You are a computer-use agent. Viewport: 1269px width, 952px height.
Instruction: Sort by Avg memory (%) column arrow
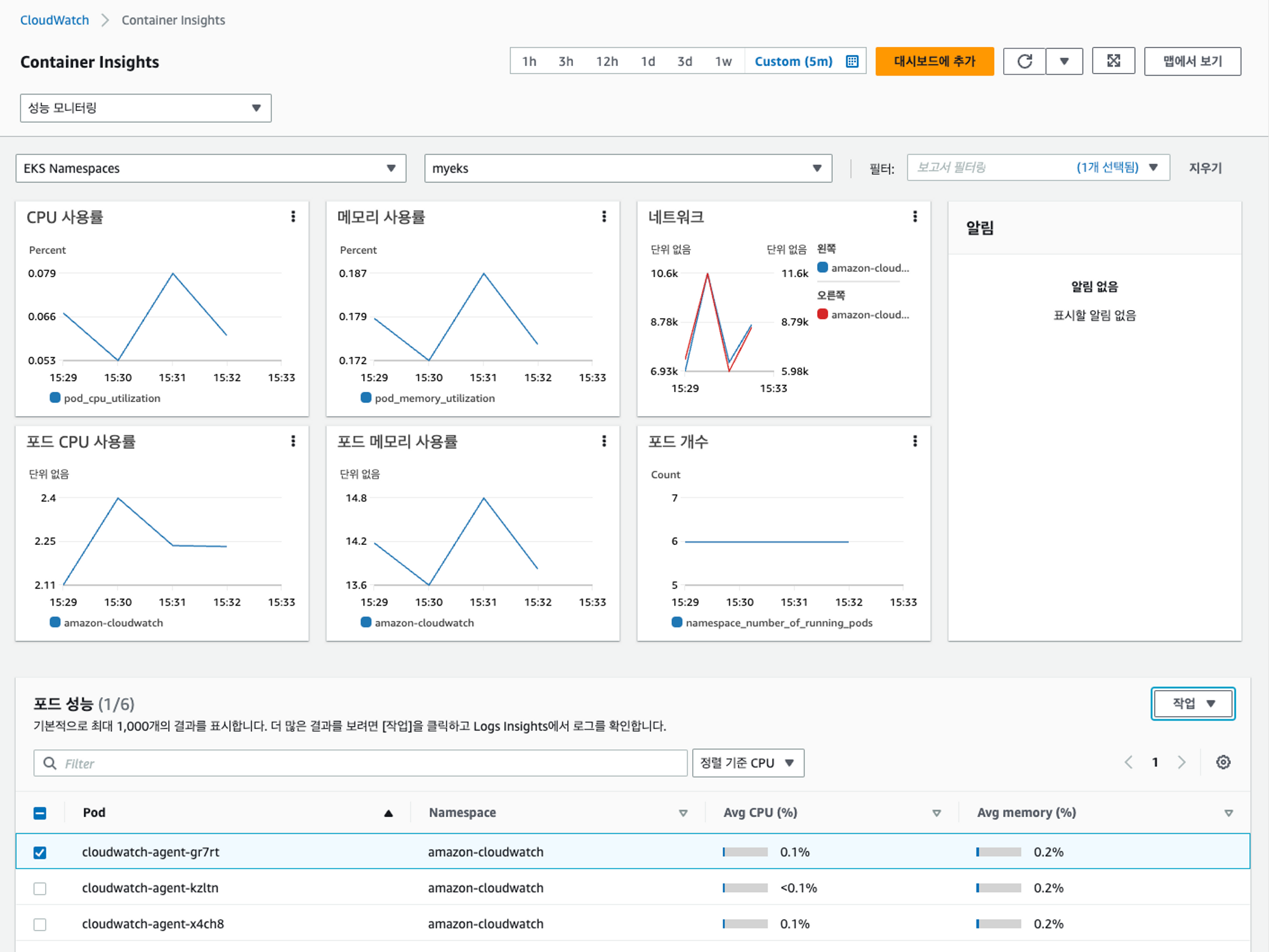pos(1228,814)
